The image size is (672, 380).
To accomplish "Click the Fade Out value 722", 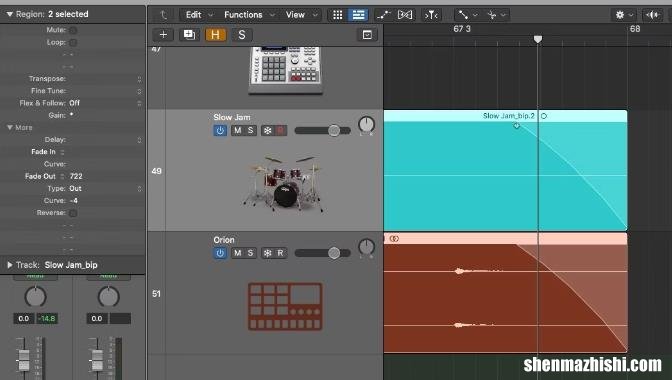I will (76, 176).
